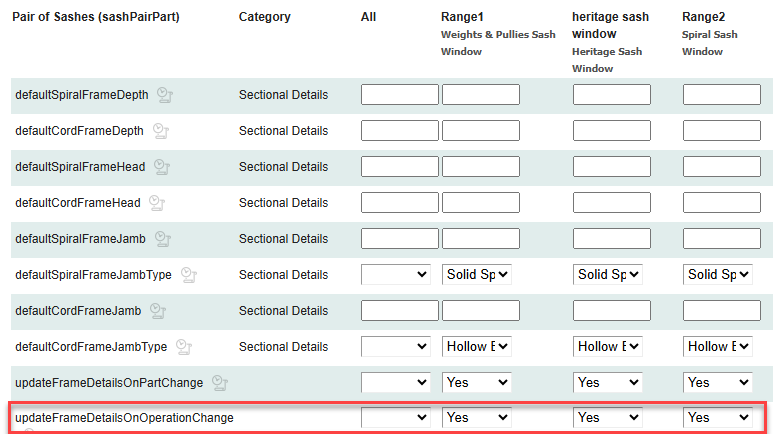Click the icon beside defaultSpiralFrameDepth
This screenshot has width=773, height=434.
tap(166, 96)
